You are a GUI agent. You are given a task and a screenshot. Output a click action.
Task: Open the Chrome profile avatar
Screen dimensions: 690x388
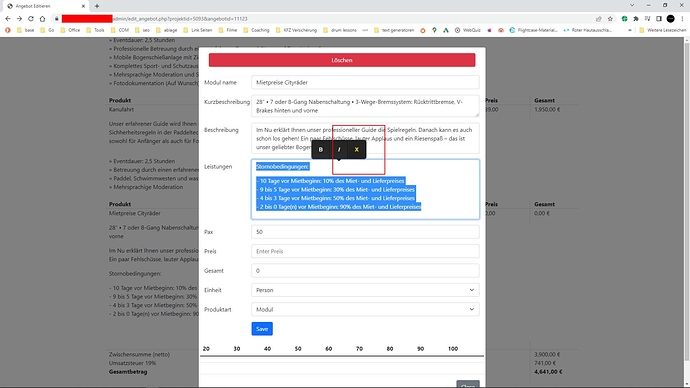tap(671, 18)
